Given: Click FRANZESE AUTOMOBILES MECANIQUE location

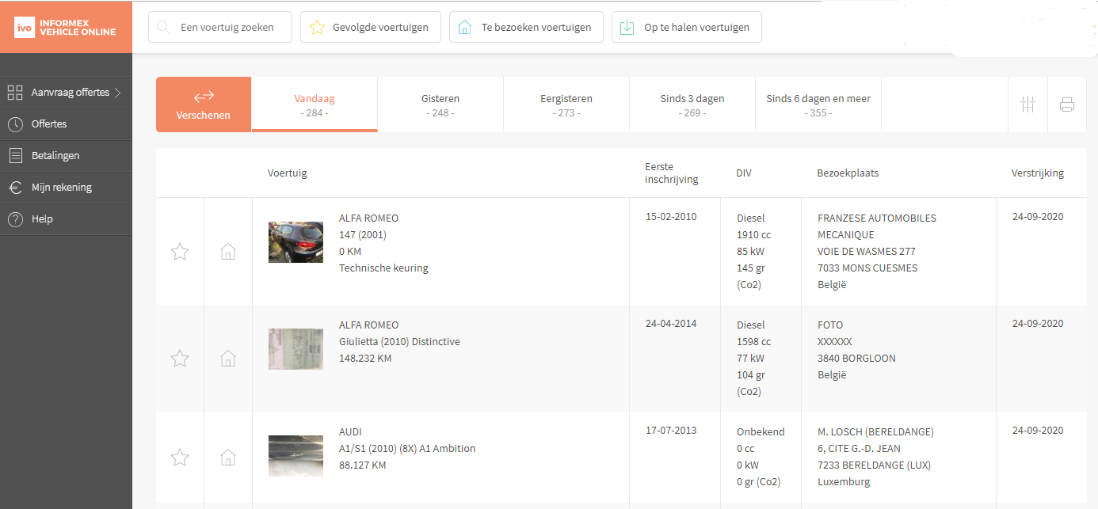Looking at the screenshot, I should [877, 226].
